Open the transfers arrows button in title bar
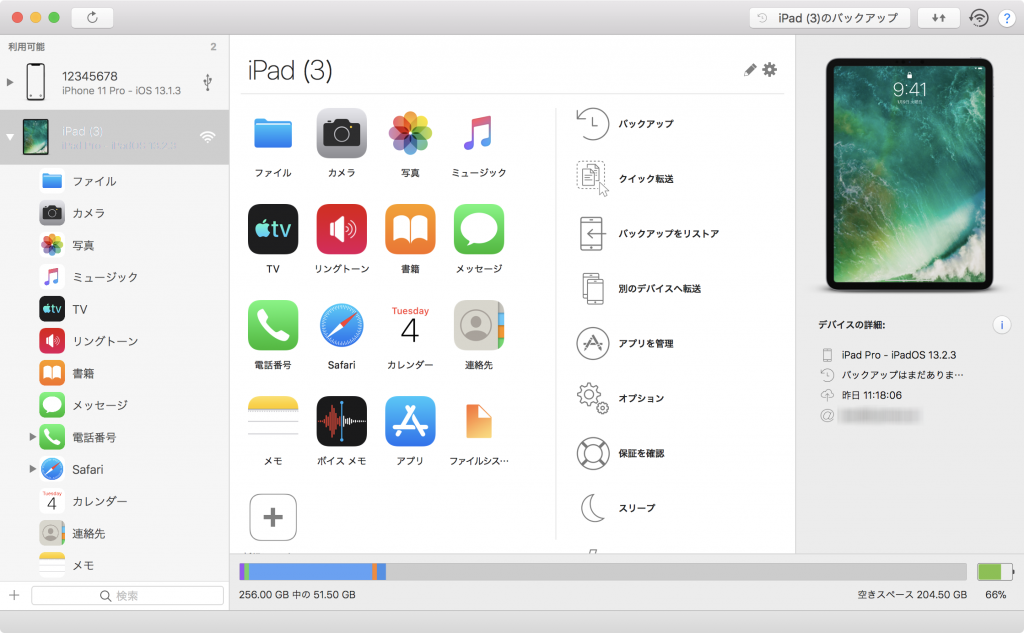1024x633 pixels. click(938, 18)
